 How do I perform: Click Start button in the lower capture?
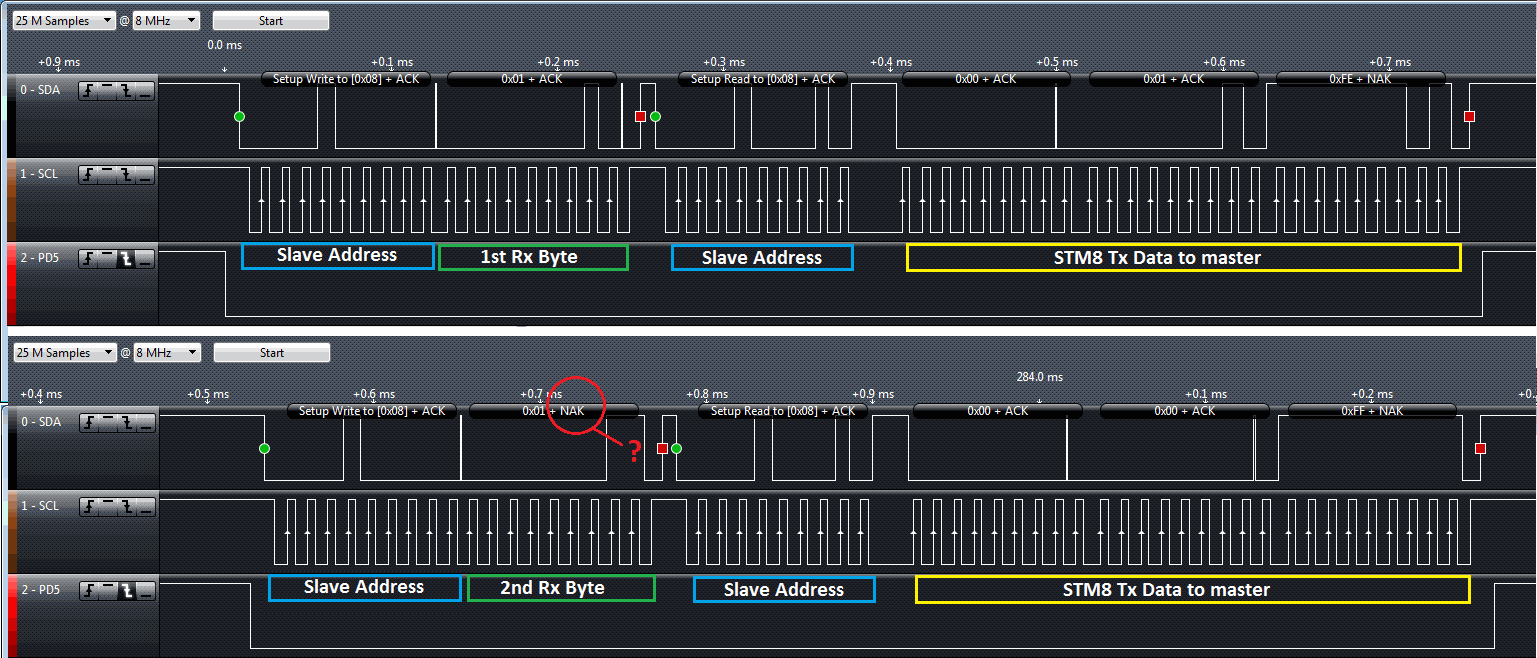point(272,353)
